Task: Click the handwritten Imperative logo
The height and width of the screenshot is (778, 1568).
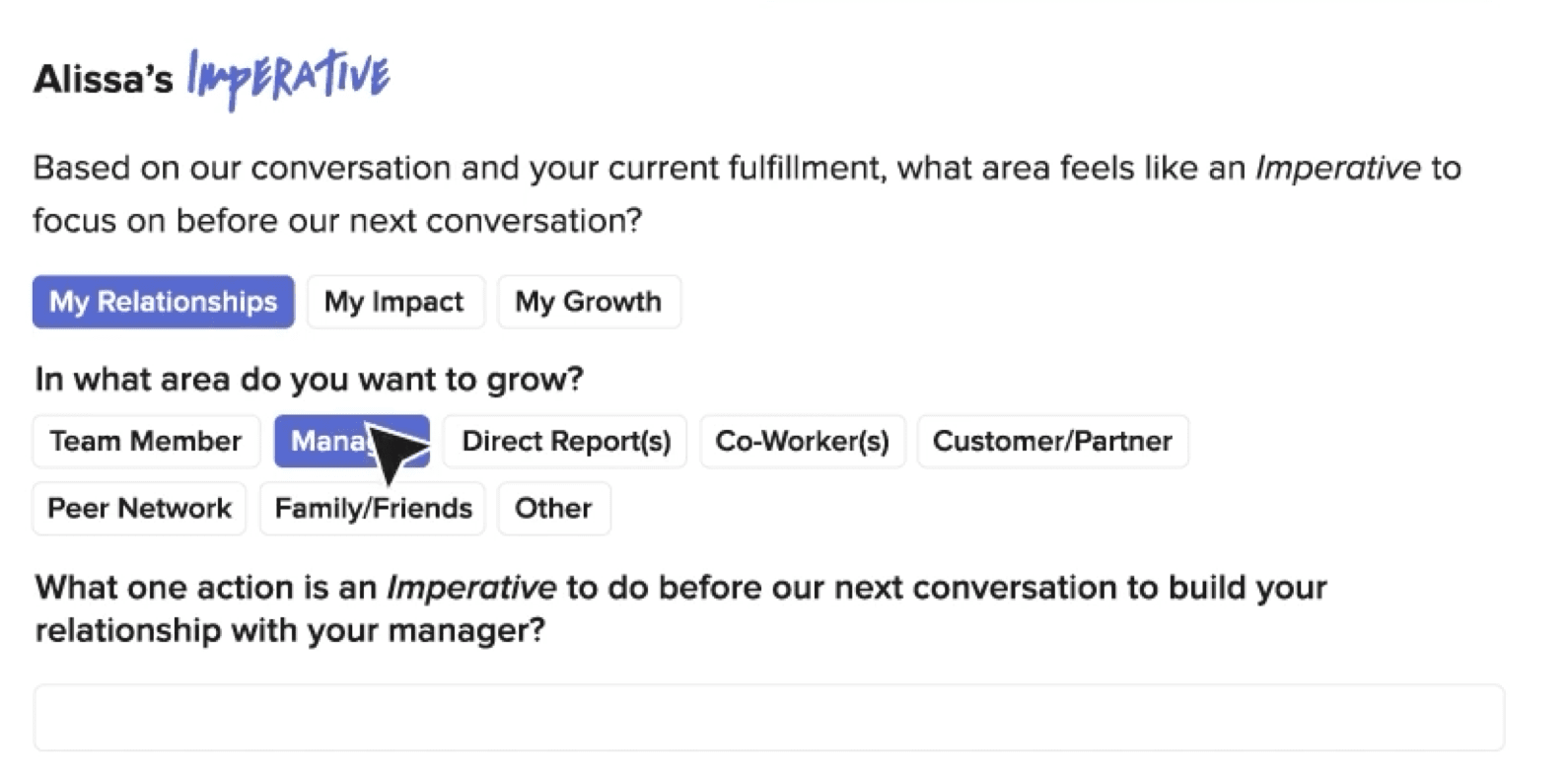Action: click(288, 79)
